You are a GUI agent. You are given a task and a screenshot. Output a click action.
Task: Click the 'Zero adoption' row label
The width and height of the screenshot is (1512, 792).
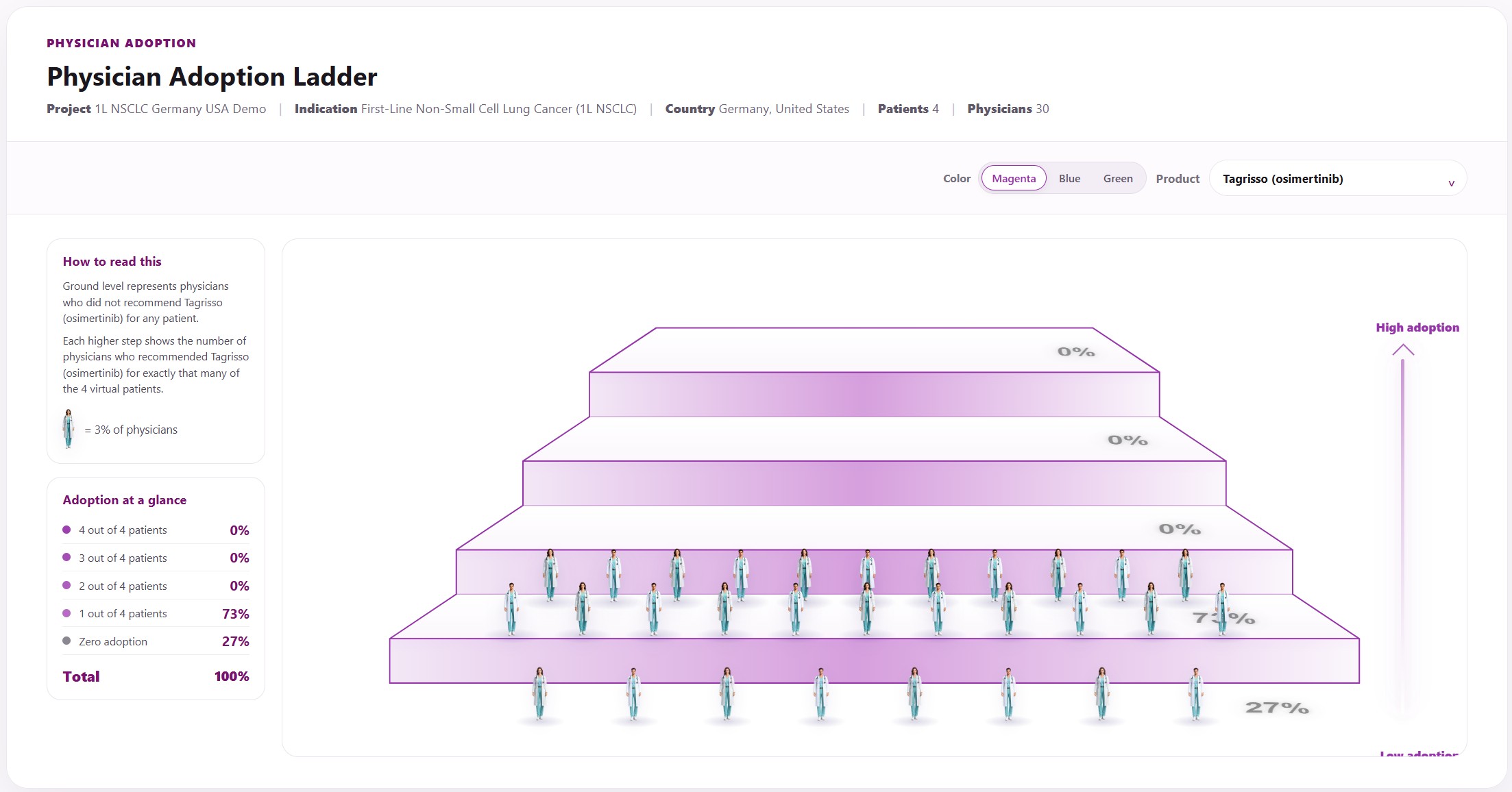113,641
